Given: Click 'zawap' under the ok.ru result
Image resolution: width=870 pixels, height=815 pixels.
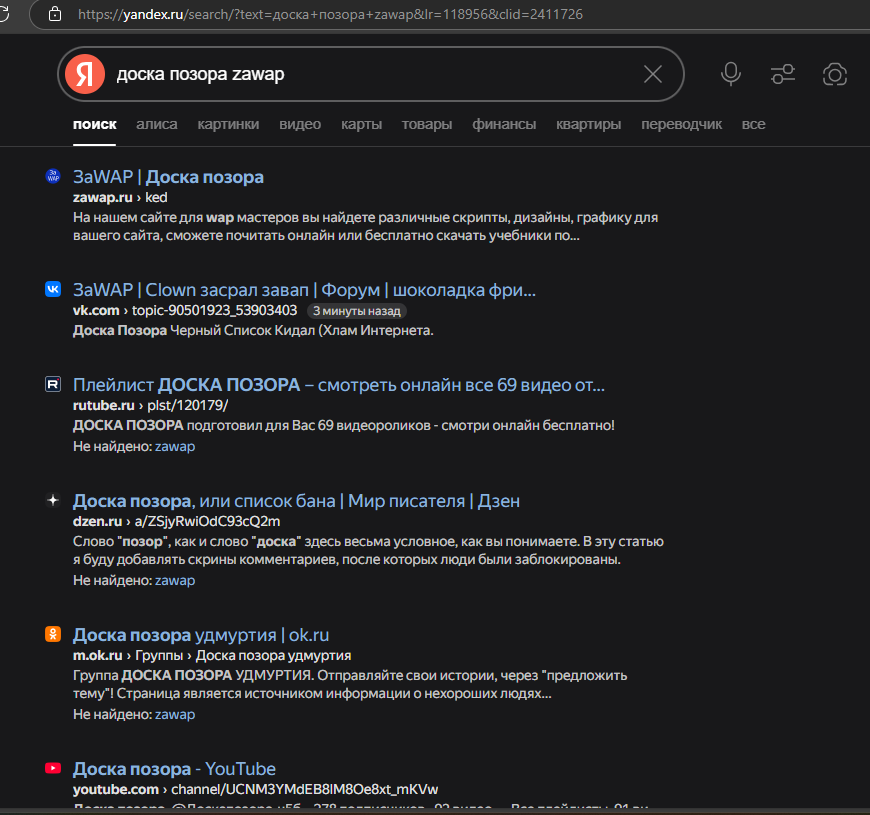Looking at the screenshot, I should pos(175,715).
